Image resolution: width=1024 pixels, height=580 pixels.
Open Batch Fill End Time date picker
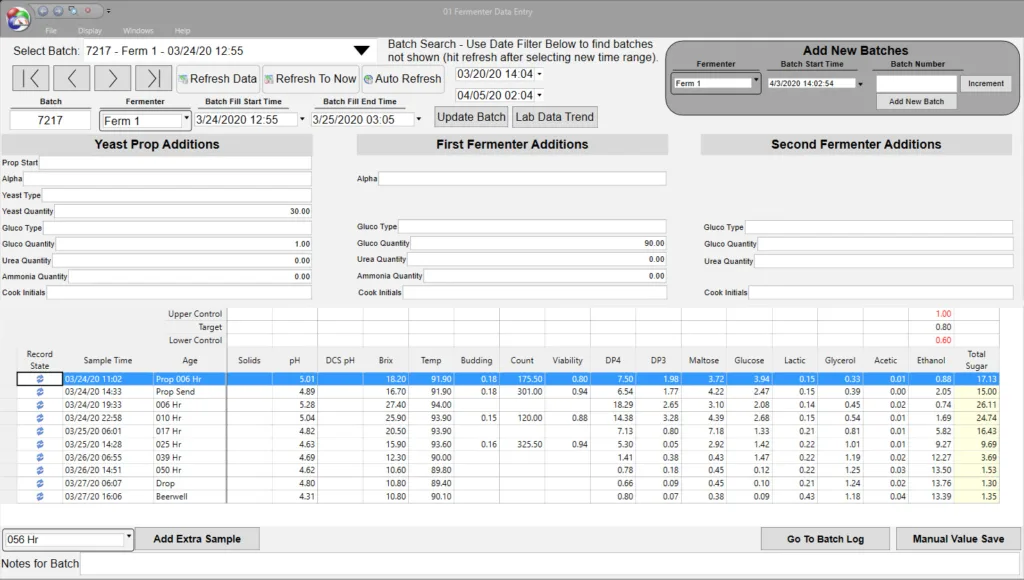coord(419,120)
